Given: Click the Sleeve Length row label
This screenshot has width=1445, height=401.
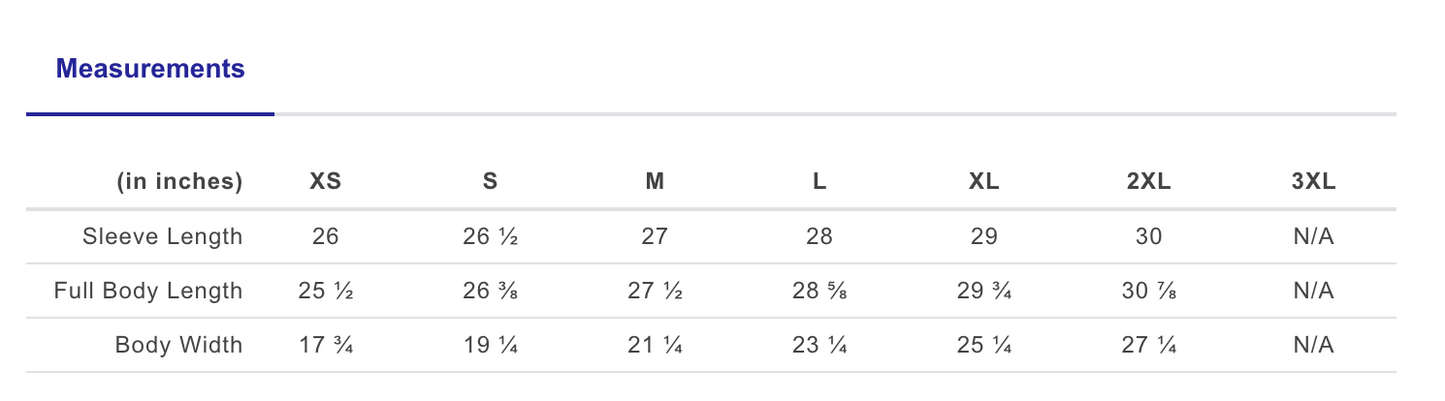Looking at the screenshot, I should (162, 237).
